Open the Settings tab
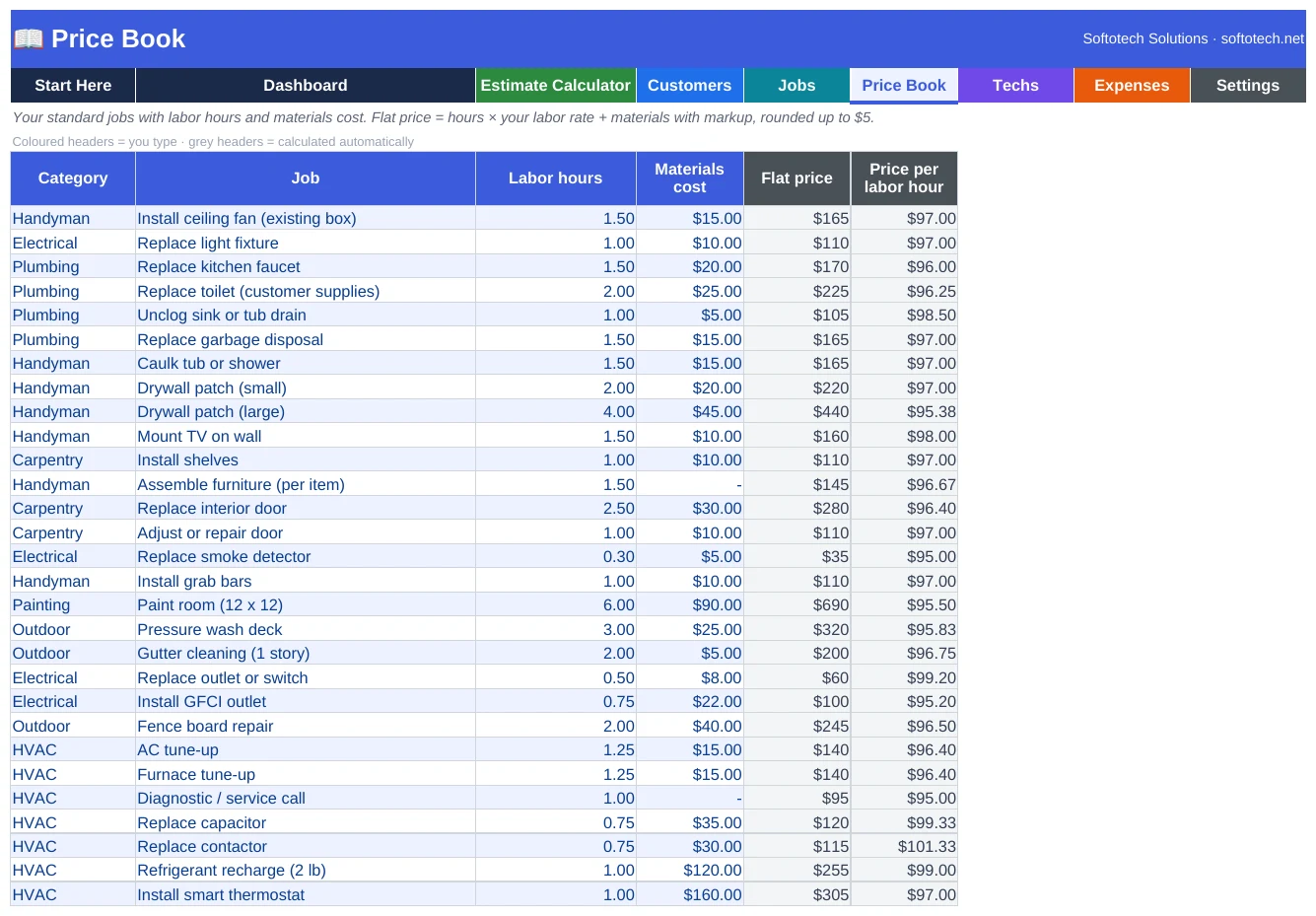Viewport: 1316px width, 916px height. click(1248, 86)
